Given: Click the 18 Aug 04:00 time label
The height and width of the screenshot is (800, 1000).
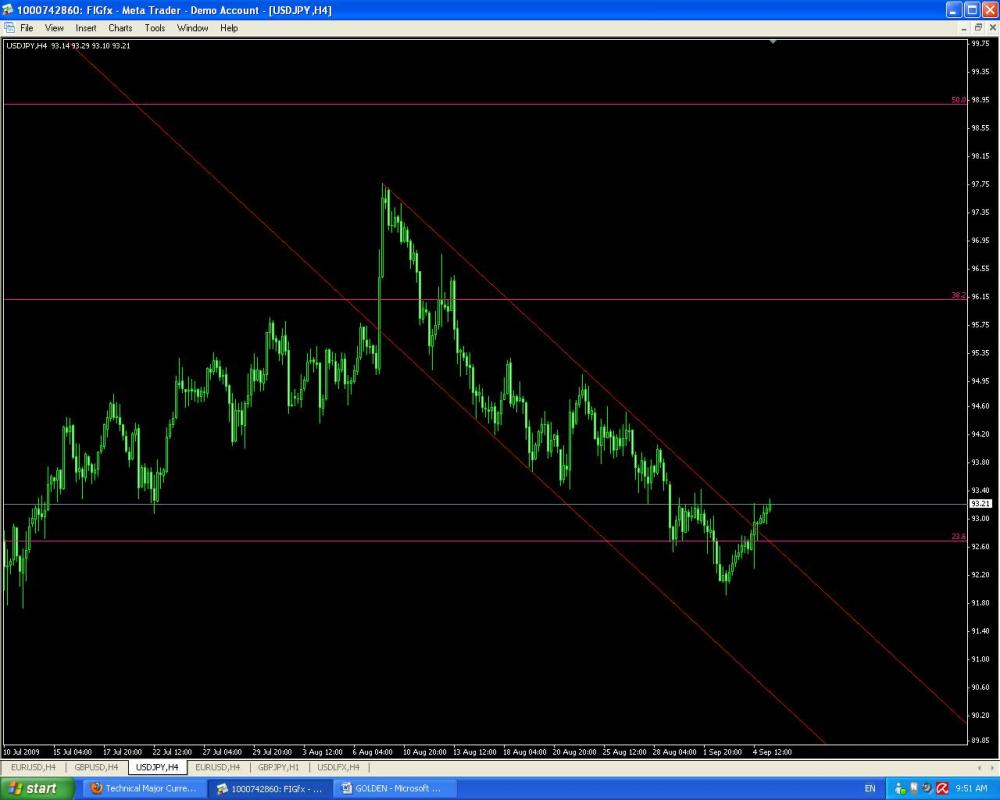Looking at the screenshot, I should click(524, 752).
